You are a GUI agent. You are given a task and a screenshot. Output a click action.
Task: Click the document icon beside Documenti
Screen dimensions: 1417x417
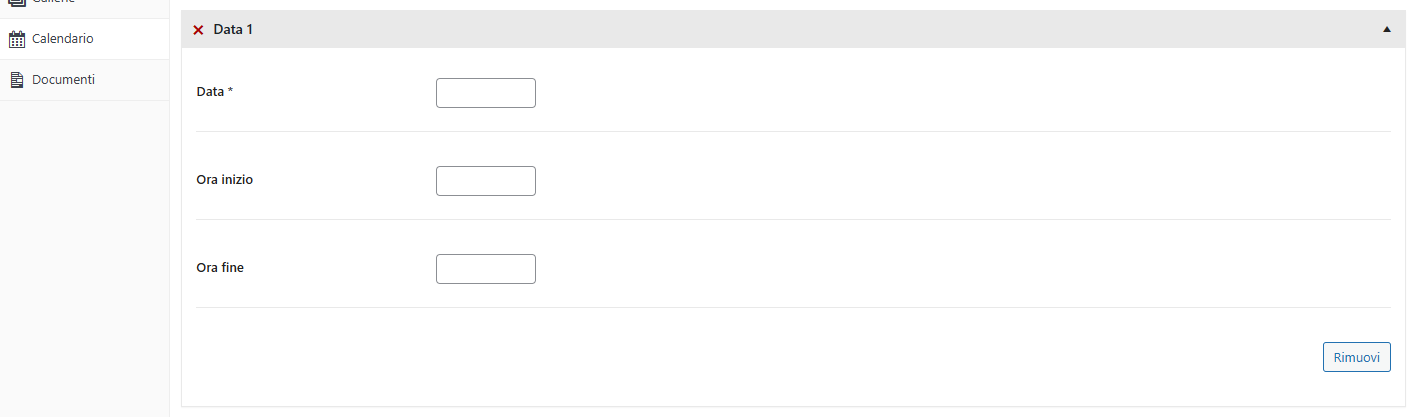16,80
